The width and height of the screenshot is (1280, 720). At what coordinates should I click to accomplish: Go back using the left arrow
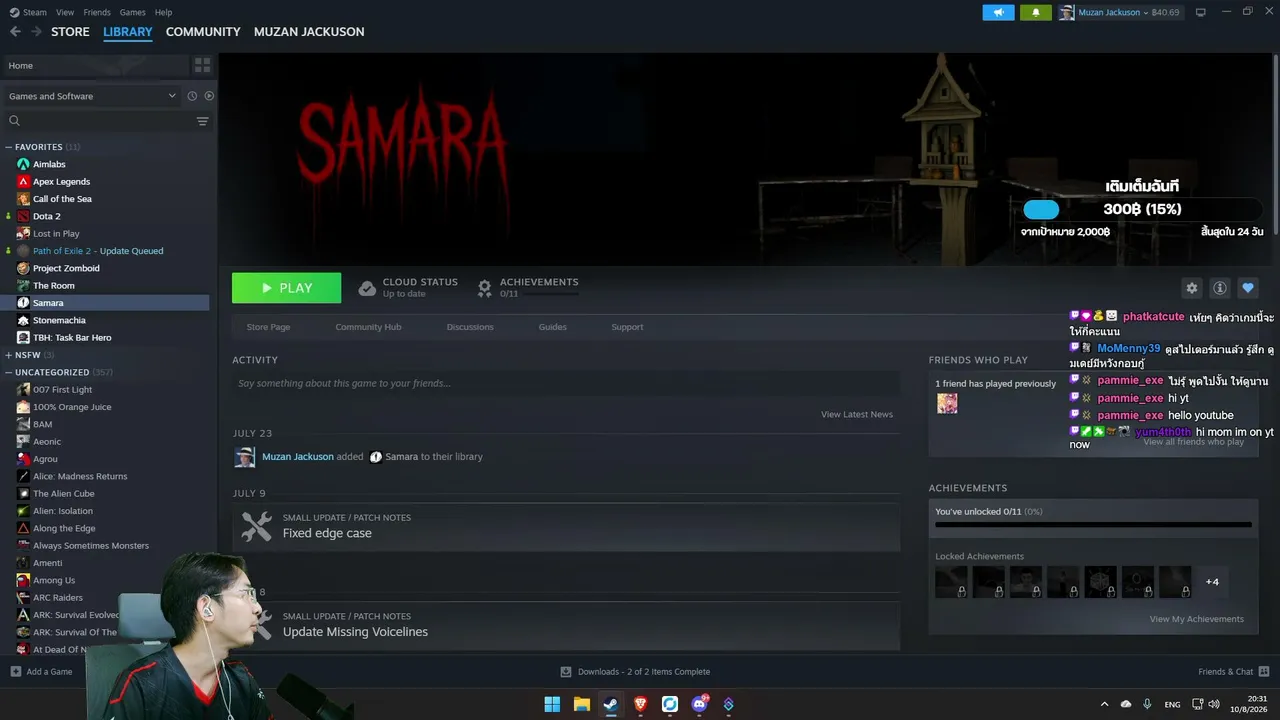click(15, 32)
